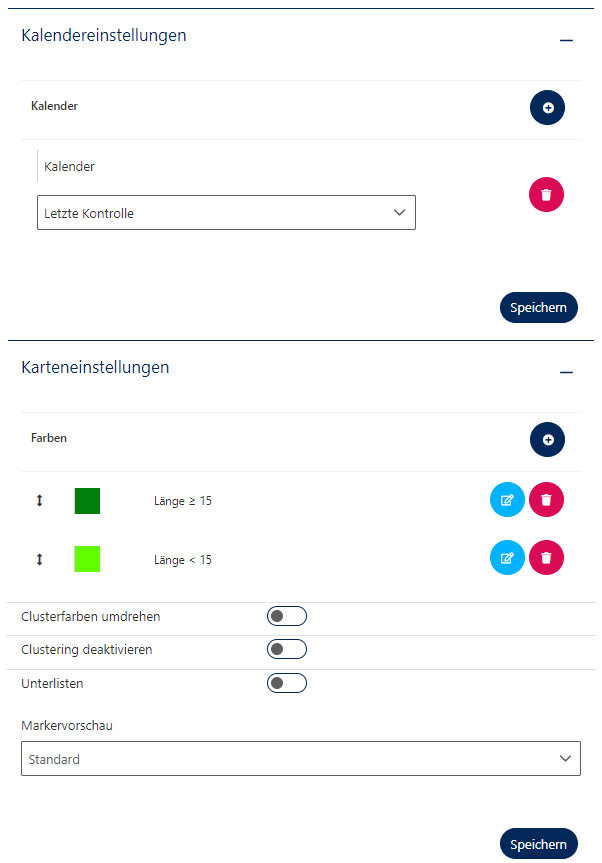Open Markervorschau Standard dropdown
Image resolution: width=602 pixels, height=863 pixels.
300,759
